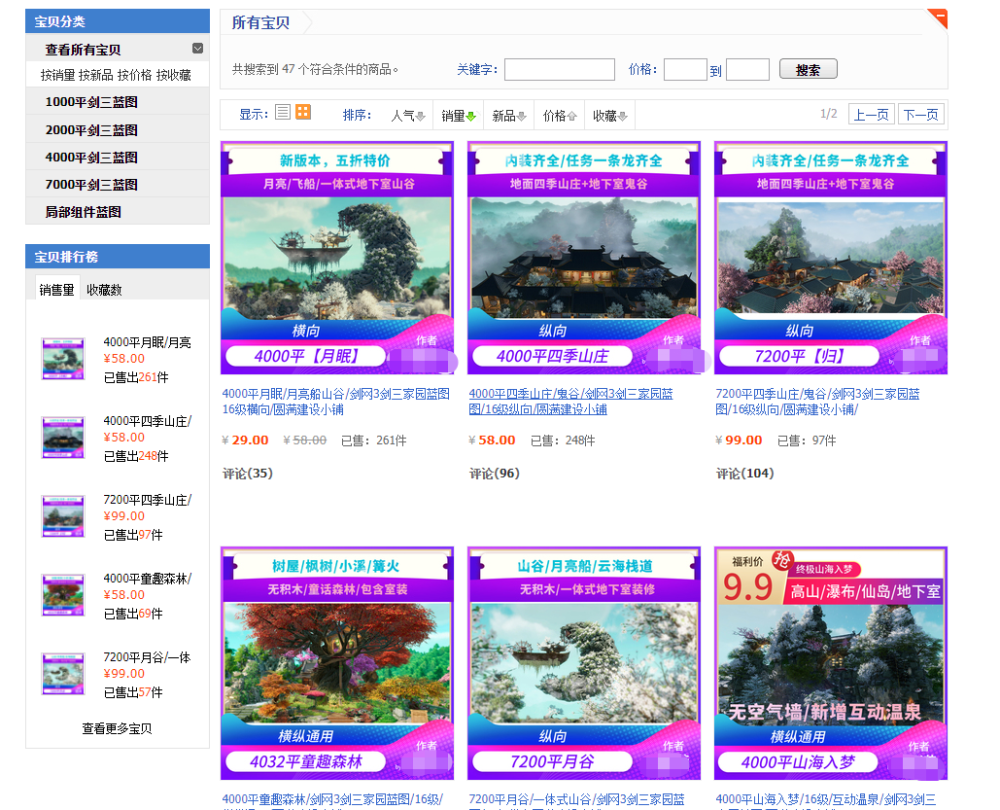Sort products by 价格 up arrow
This screenshot has width=1000, height=810.
coord(572,116)
